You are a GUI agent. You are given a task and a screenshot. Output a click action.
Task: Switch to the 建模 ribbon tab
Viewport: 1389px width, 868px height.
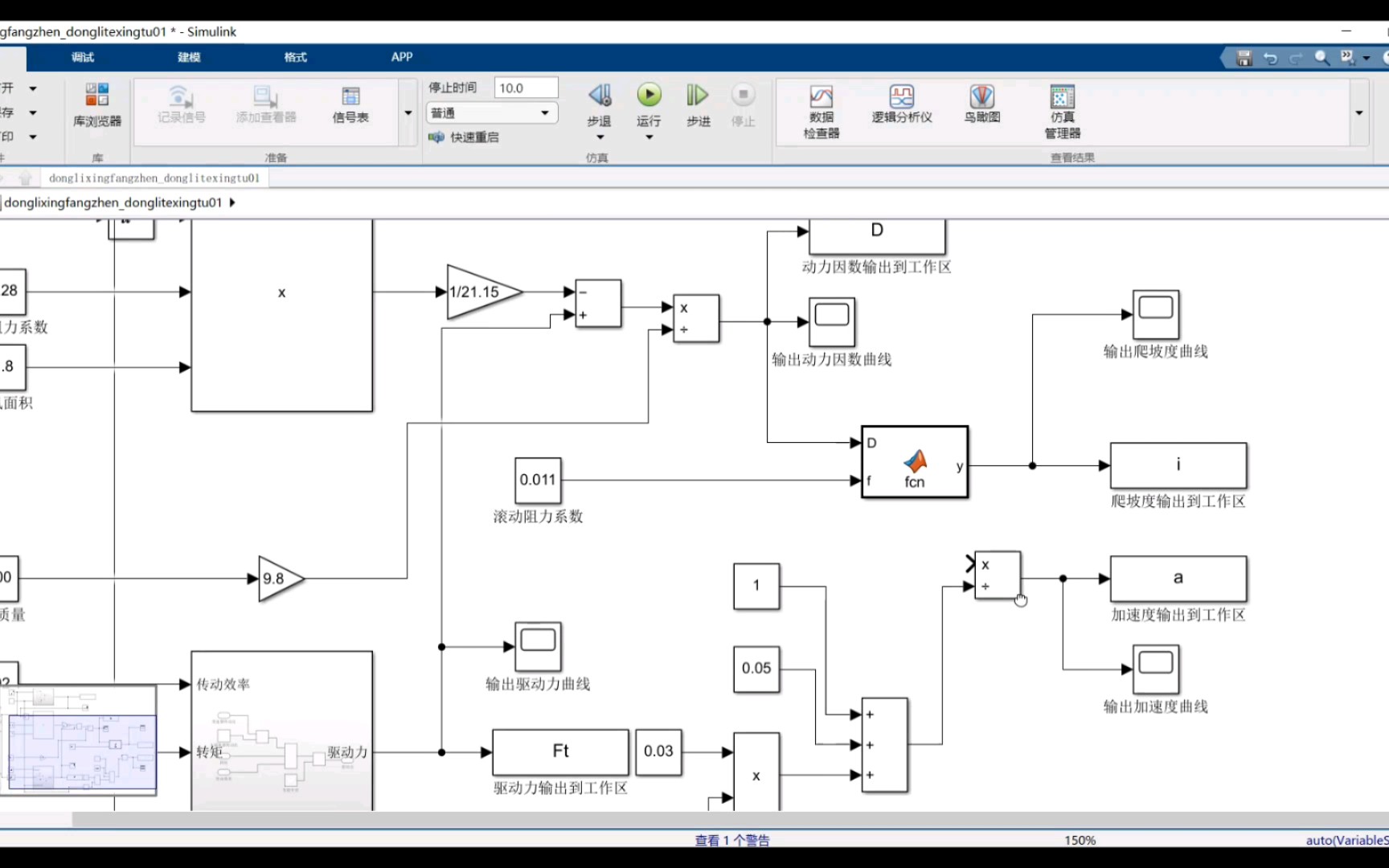pos(189,57)
